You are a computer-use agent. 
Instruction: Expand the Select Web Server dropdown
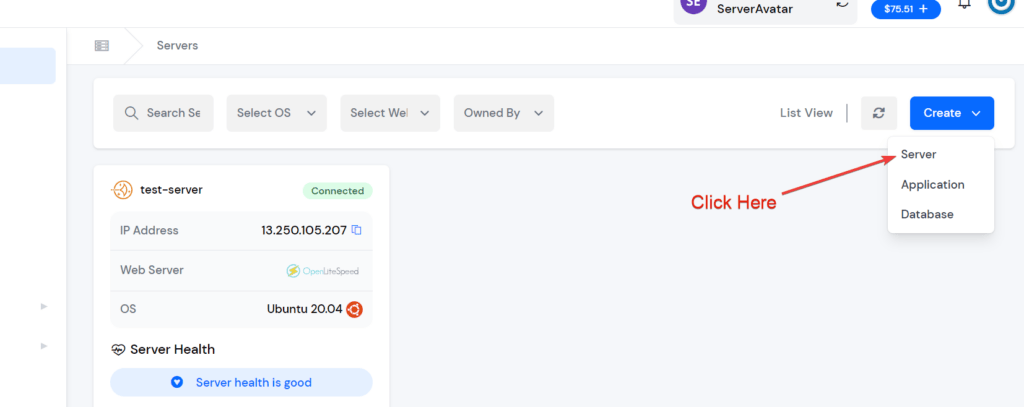point(390,113)
